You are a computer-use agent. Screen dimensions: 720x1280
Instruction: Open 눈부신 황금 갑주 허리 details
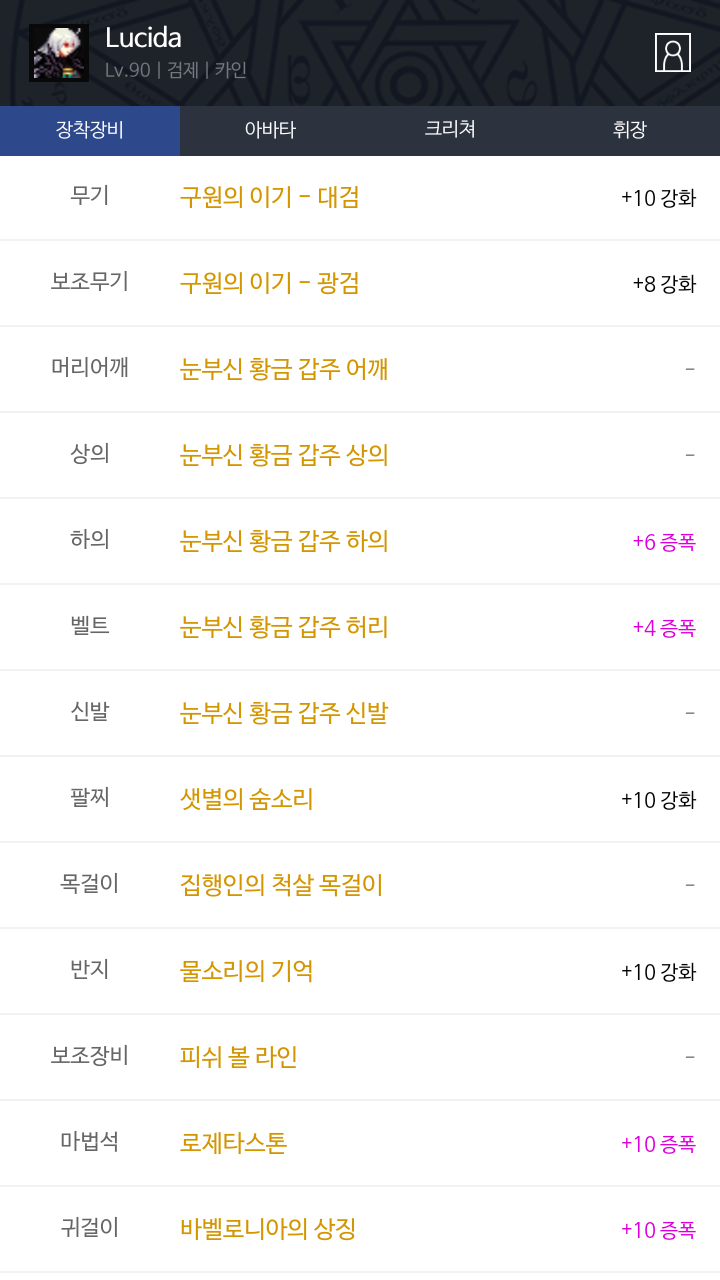pos(284,627)
